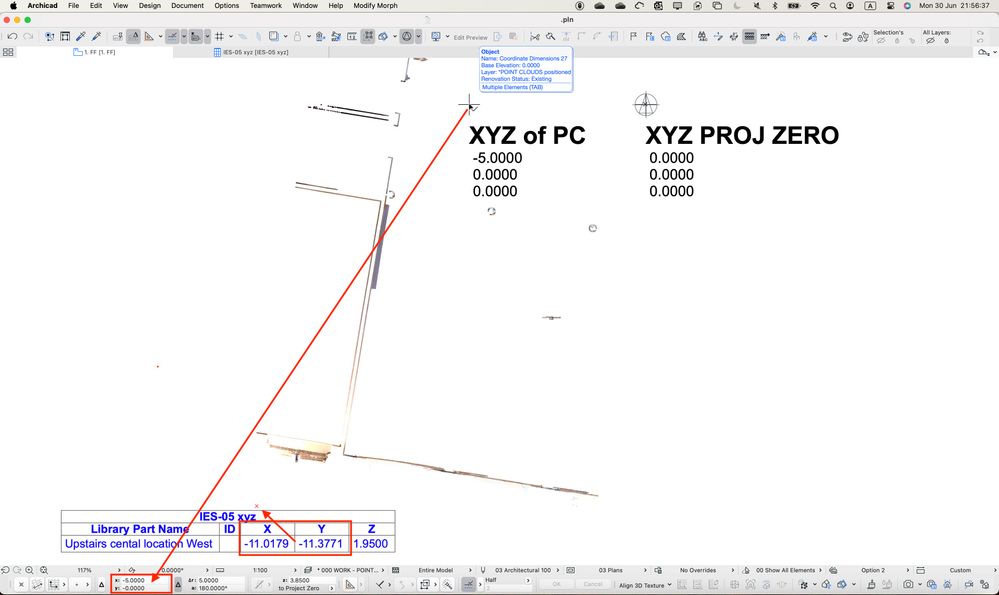Switch to the 1. FF floor plan tab

click(x=94, y=52)
